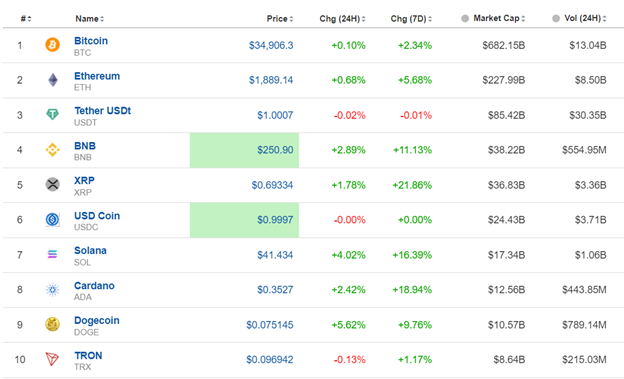This screenshot has height=379, width=624.
Task: Select XRP 7D change +21.86%
Action: point(412,185)
